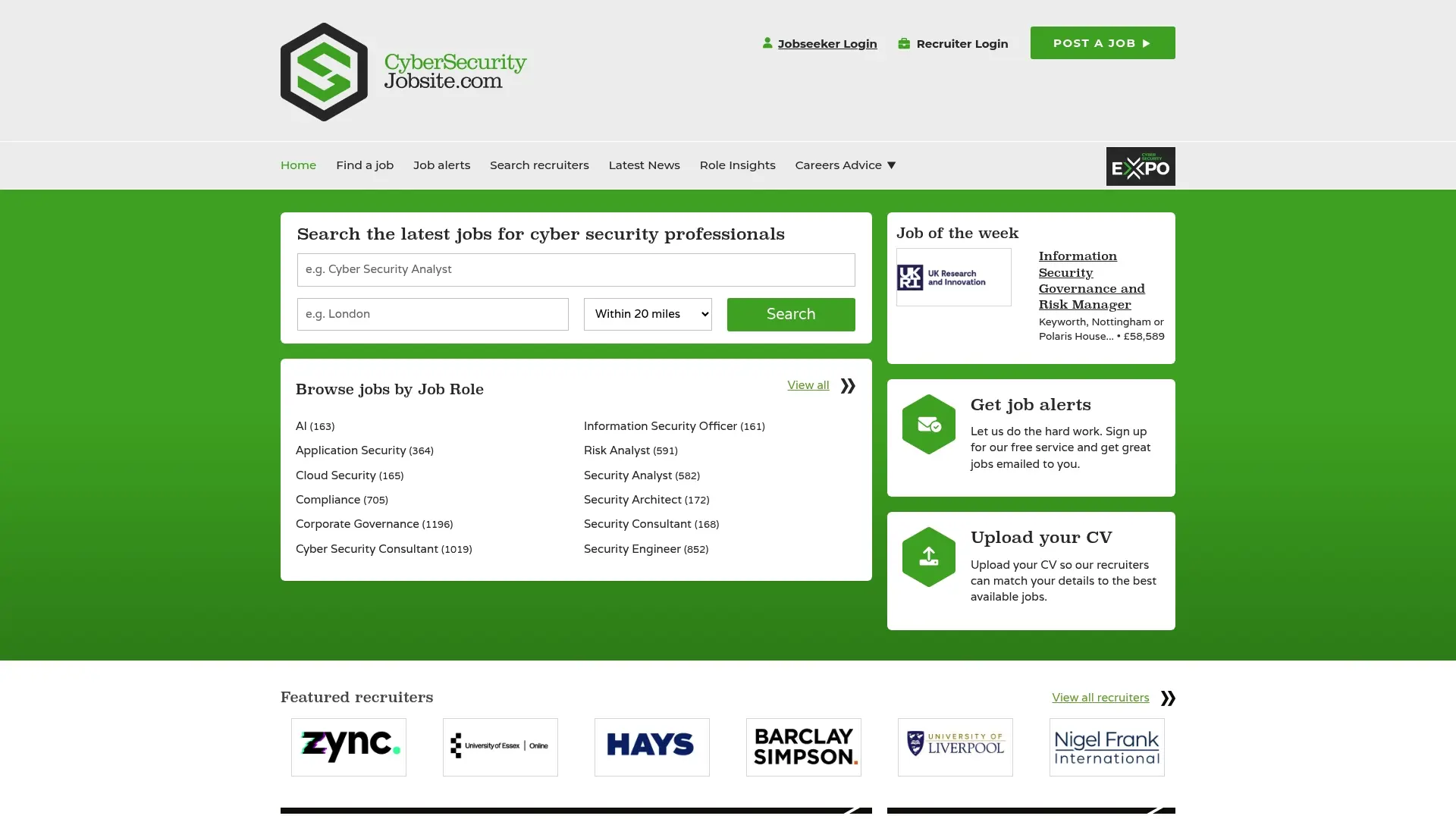1456x819 pixels.
Task: Open the Barclay Simpson recruiter logo
Action: pos(804,747)
